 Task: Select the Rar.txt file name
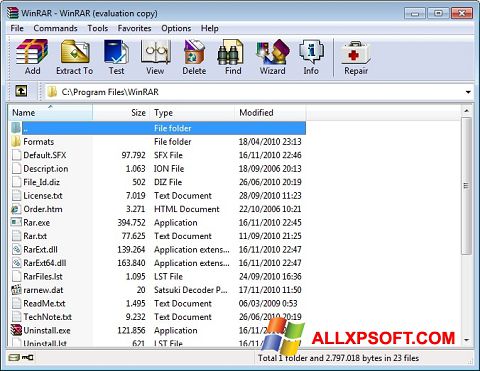point(35,236)
